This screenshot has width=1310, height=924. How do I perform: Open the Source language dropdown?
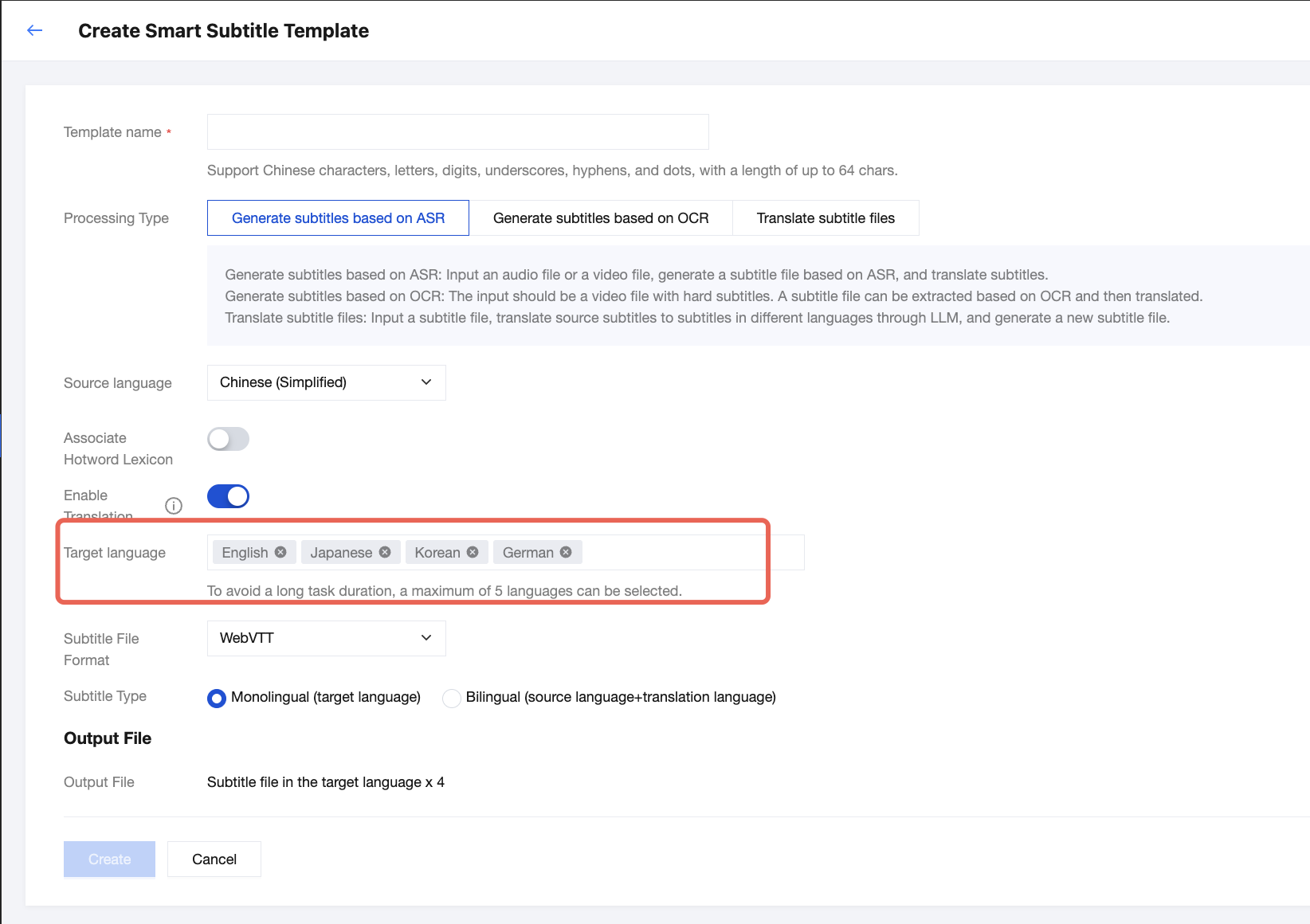[x=326, y=382]
